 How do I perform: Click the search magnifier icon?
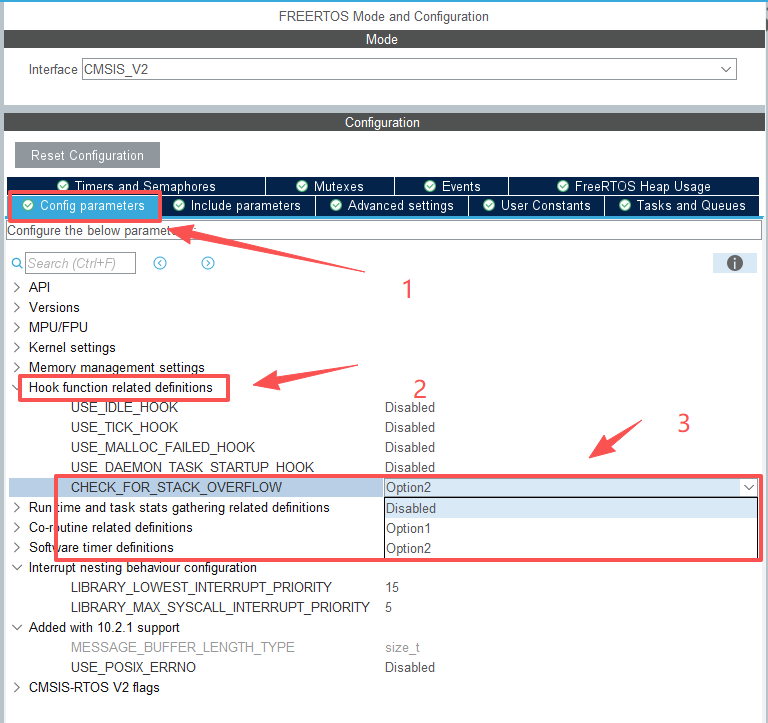click(17, 263)
